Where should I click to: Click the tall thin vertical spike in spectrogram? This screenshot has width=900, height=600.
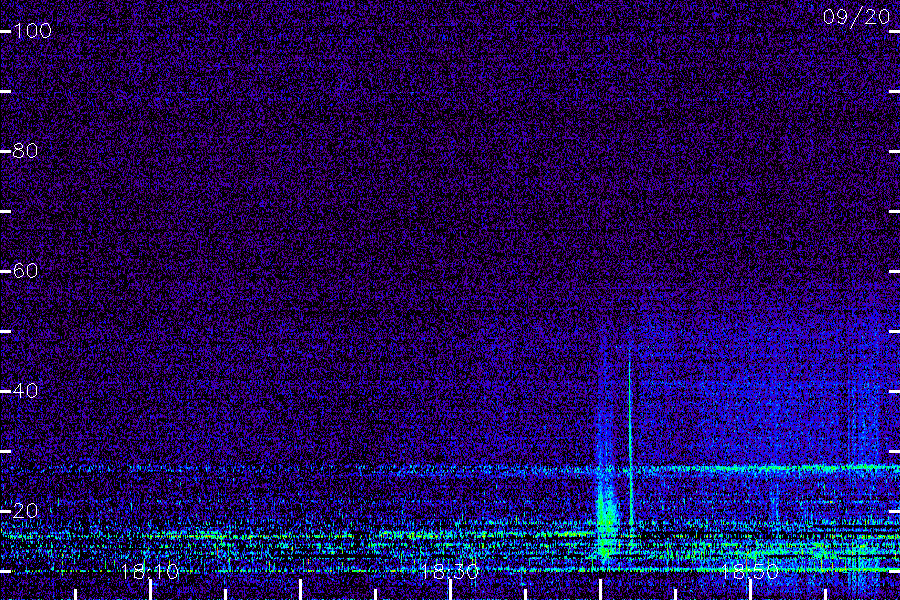(630, 436)
